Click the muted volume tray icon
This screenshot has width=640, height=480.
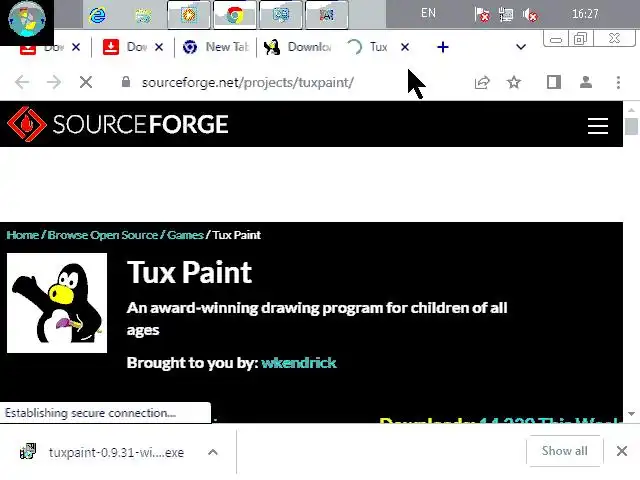tap(530, 15)
